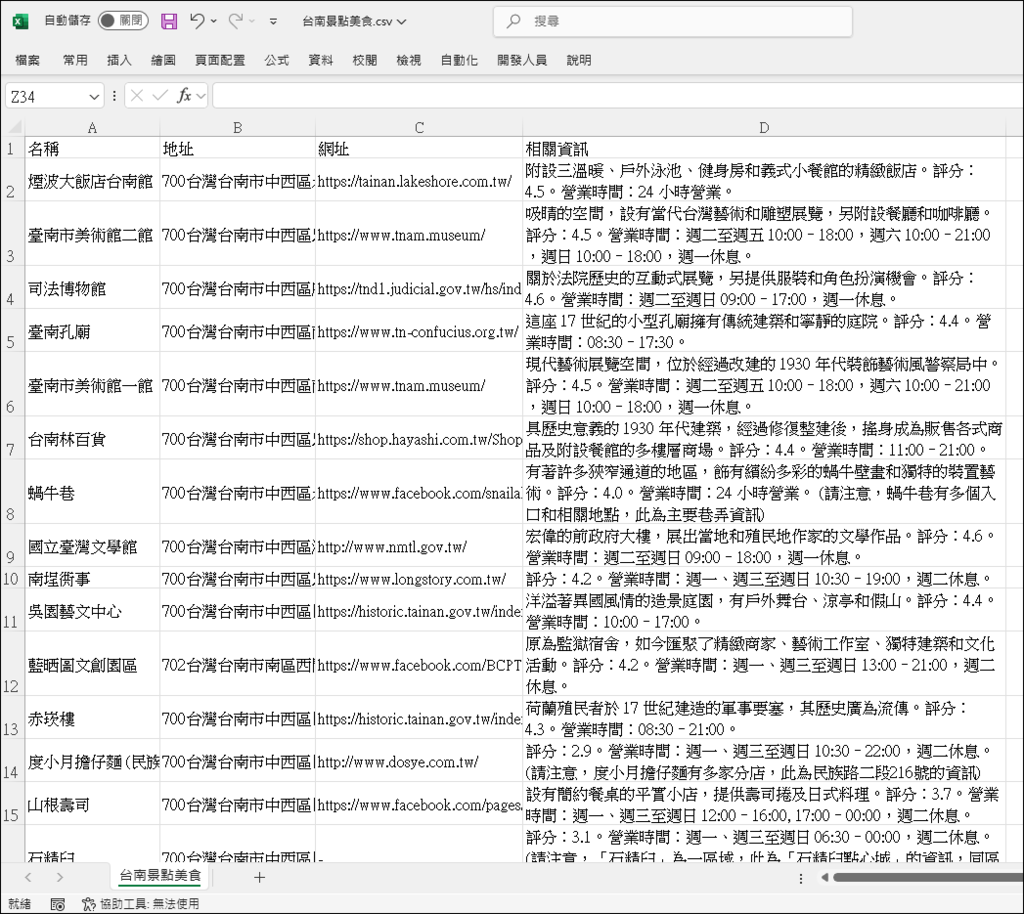Click the header cell 名稱
This screenshot has height=914, width=1024.
coord(92,148)
